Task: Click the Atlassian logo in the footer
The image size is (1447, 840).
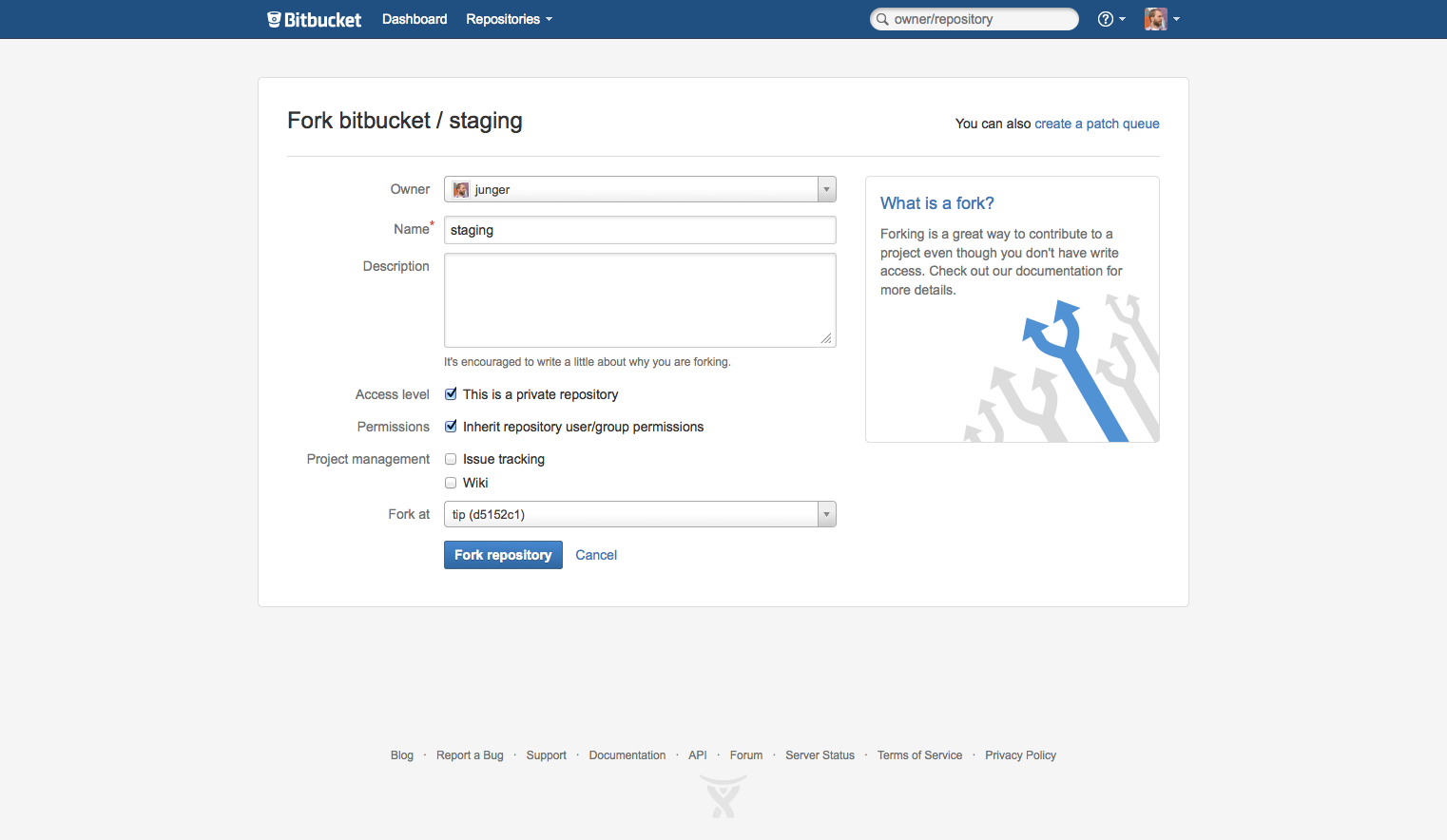Action: coord(723,796)
